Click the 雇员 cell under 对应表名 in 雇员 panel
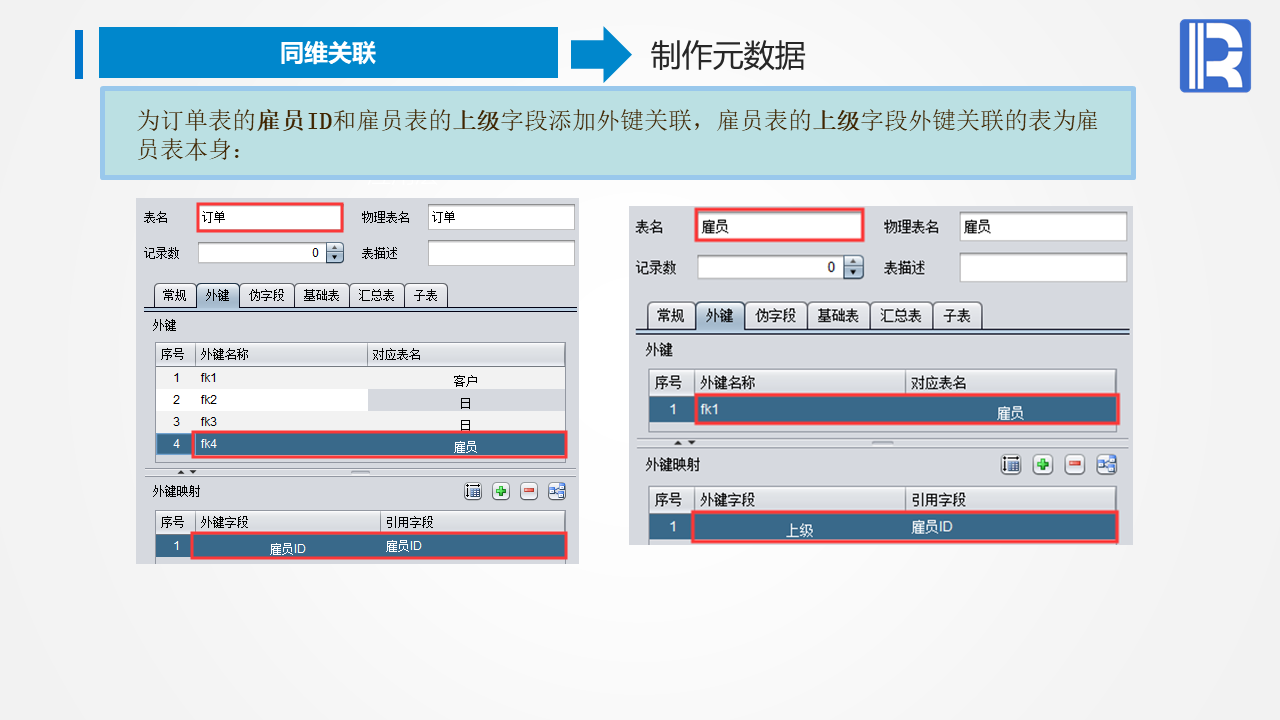The width and height of the screenshot is (1280, 720). click(x=1011, y=410)
